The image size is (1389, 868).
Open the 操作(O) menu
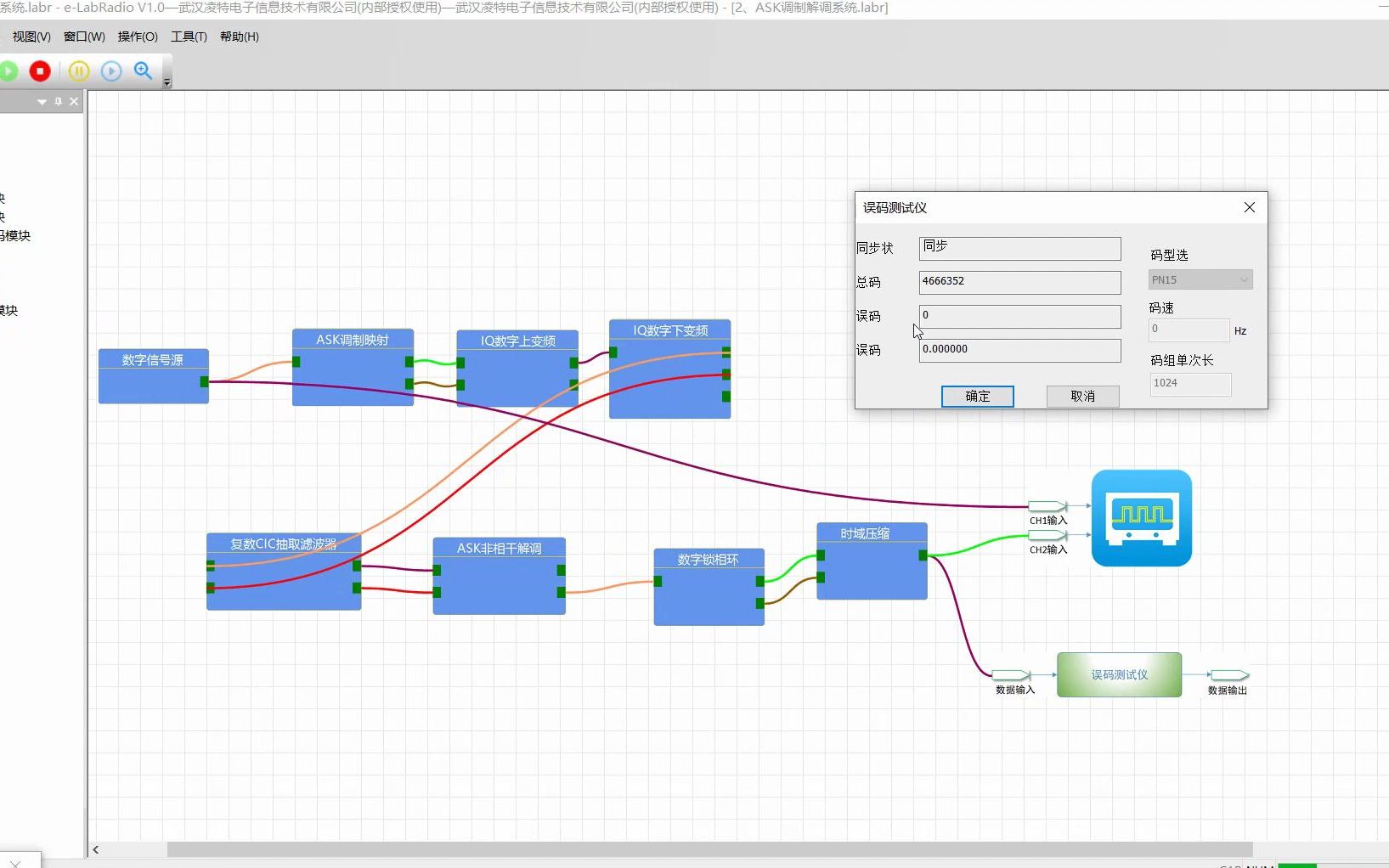coord(138,37)
